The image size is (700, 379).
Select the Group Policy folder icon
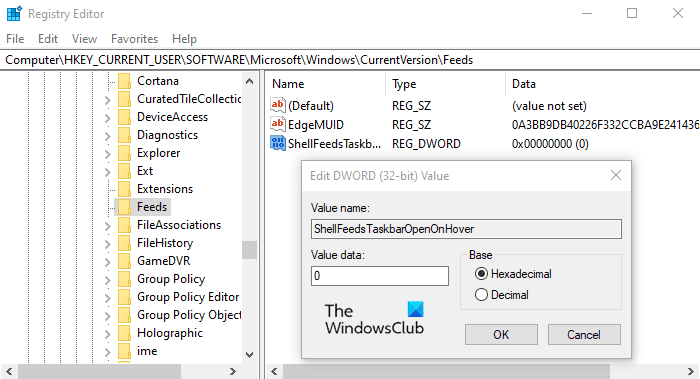(x=125, y=279)
